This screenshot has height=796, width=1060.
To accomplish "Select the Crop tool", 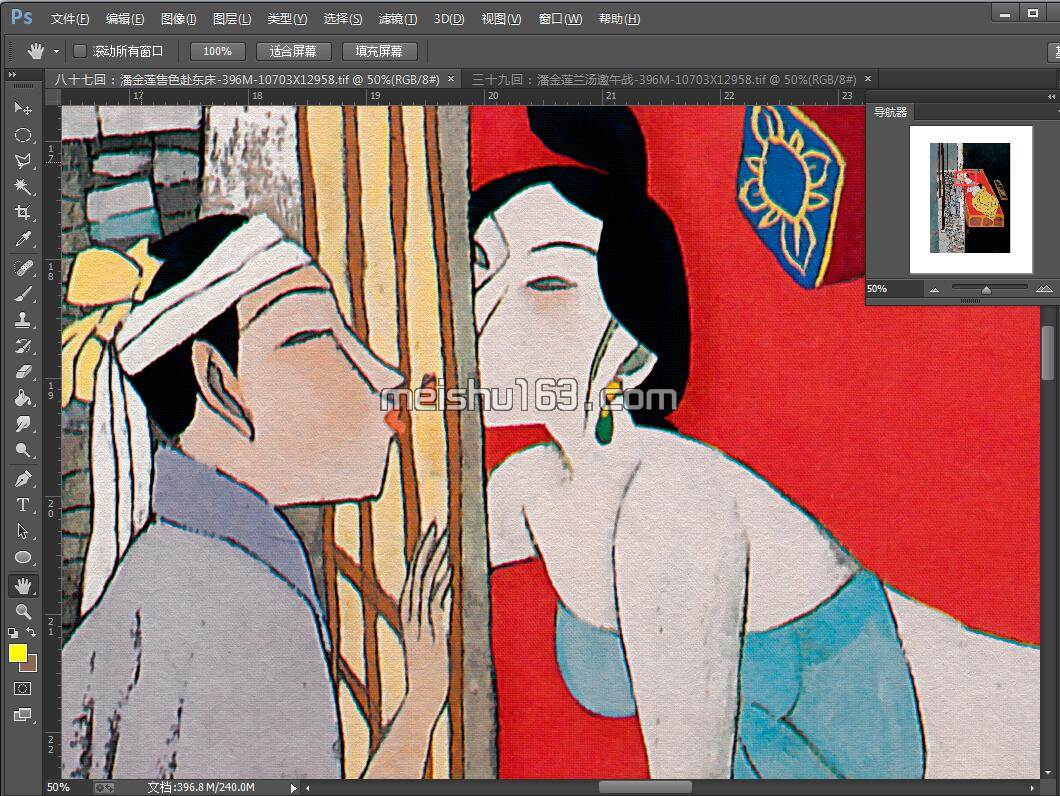I will click(x=22, y=212).
